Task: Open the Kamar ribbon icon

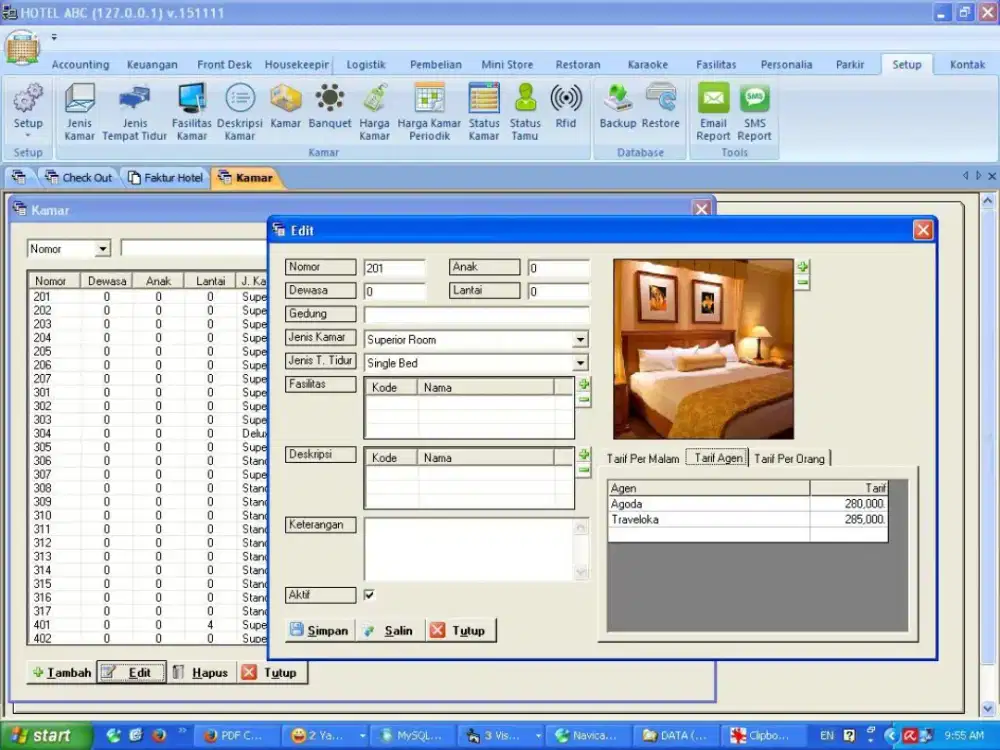Action: click(x=285, y=105)
